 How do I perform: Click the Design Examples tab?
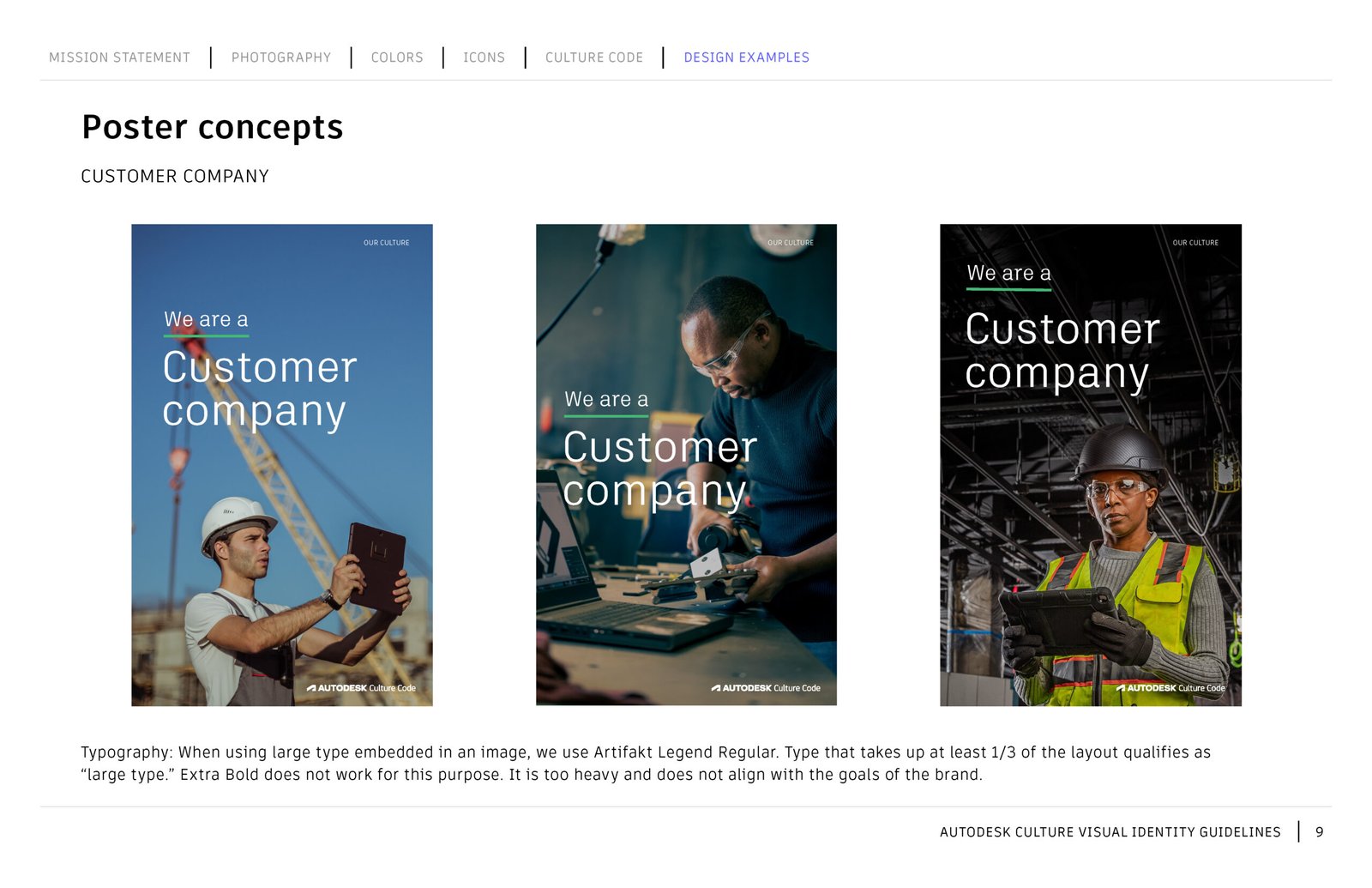pyautogui.click(x=746, y=57)
